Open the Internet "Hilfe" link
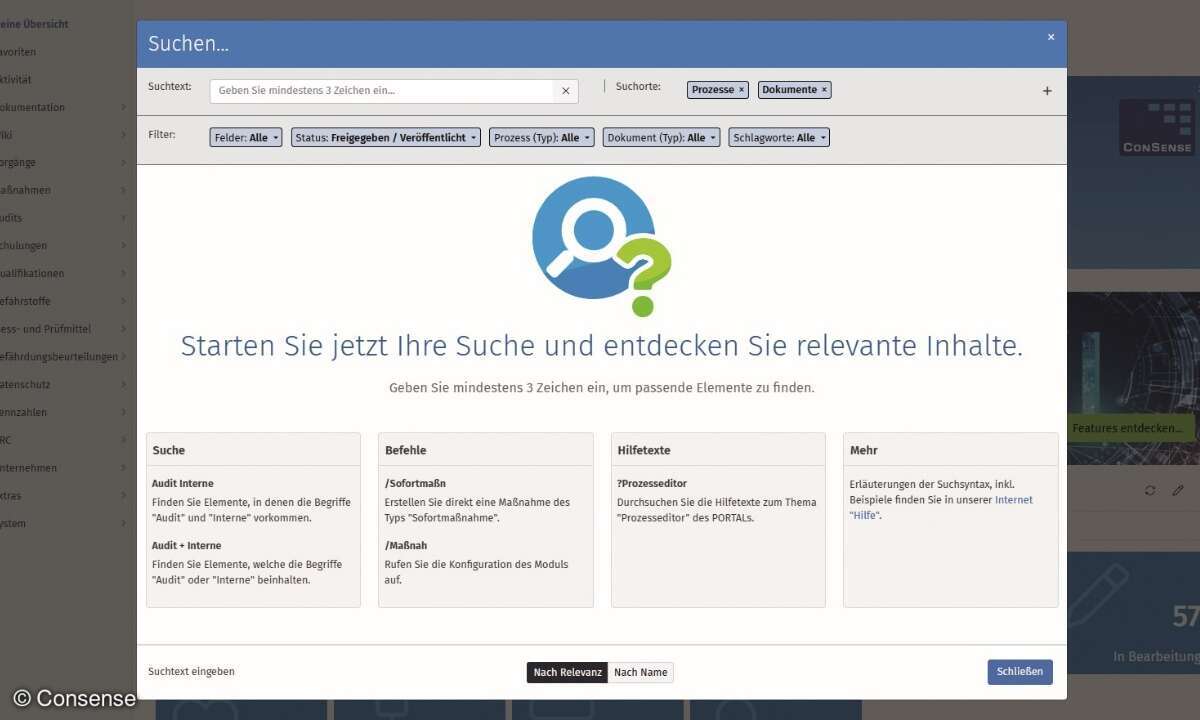Viewport: 1200px width, 720px height. [941, 508]
